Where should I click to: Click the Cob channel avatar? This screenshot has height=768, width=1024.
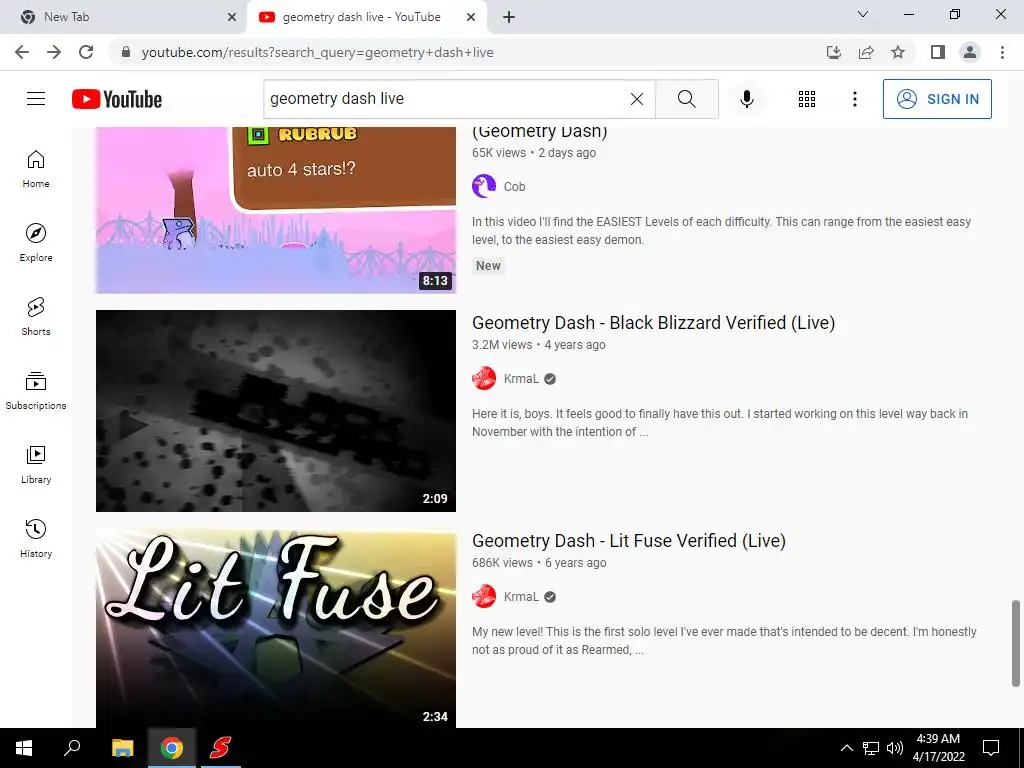[x=484, y=186]
